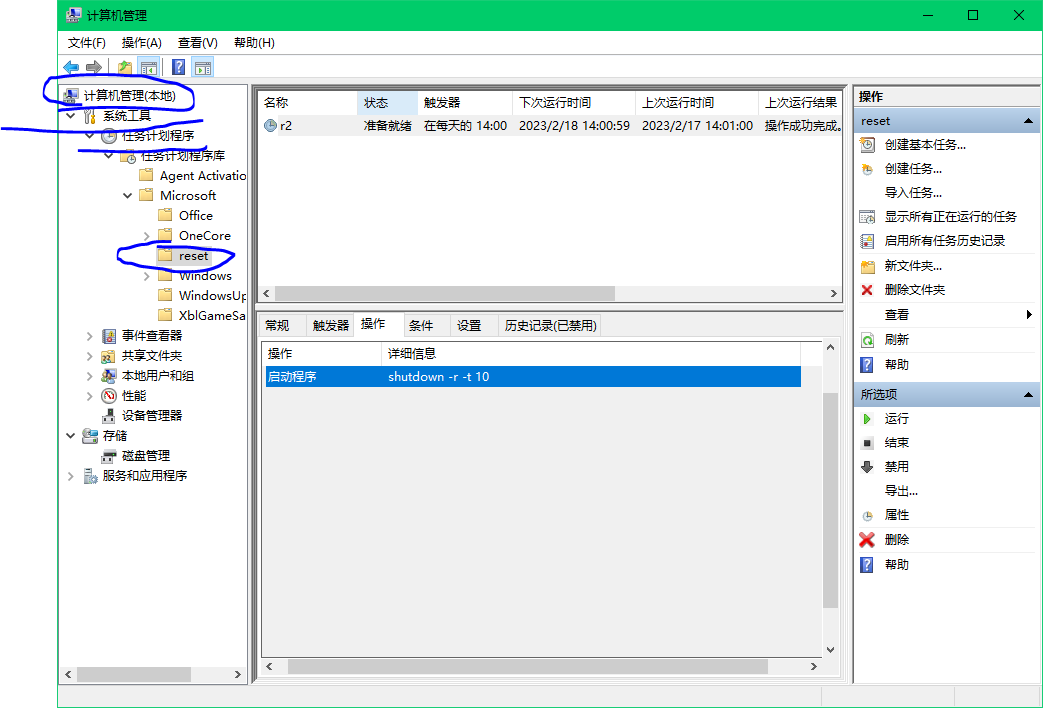Click the 属性 clock icon

point(867,516)
